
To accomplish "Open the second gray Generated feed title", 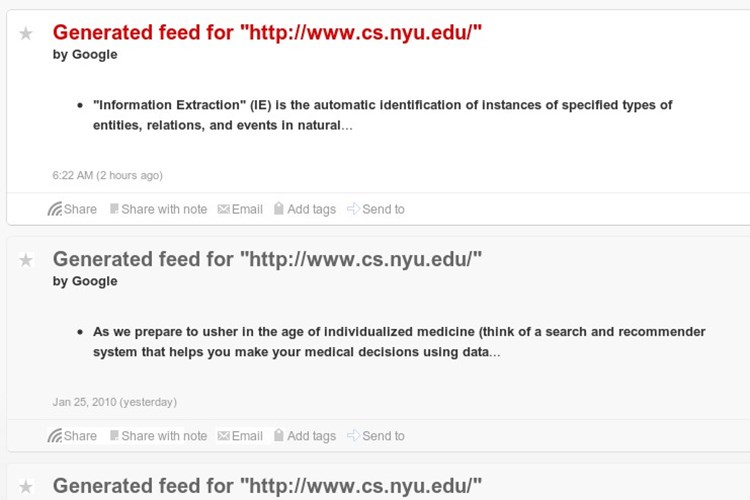I will pyautogui.click(x=267, y=259).
